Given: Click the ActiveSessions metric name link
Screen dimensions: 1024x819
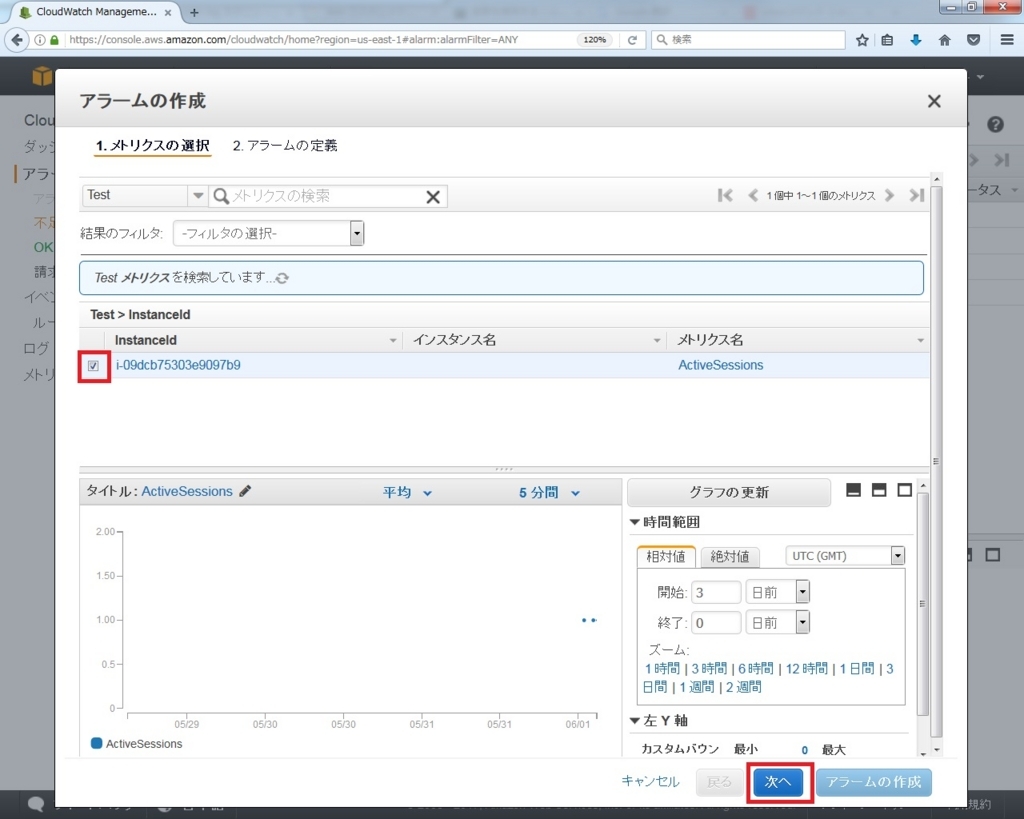Looking at the screenshot, I should [x=720, y=365].
